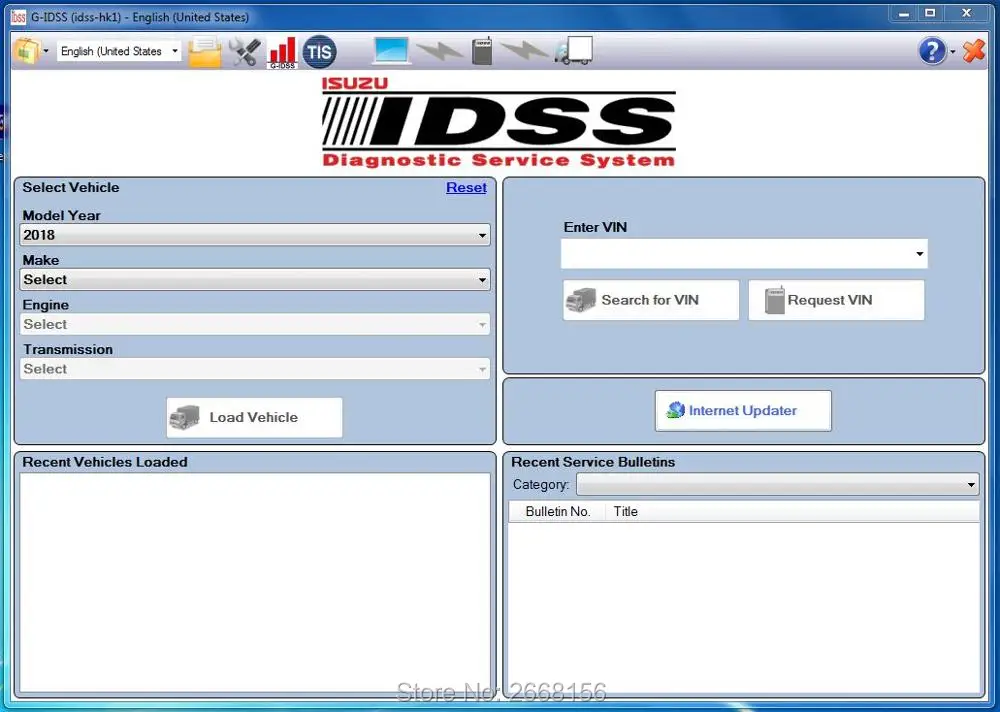Click the orange X exit icon

click(974, 51)
